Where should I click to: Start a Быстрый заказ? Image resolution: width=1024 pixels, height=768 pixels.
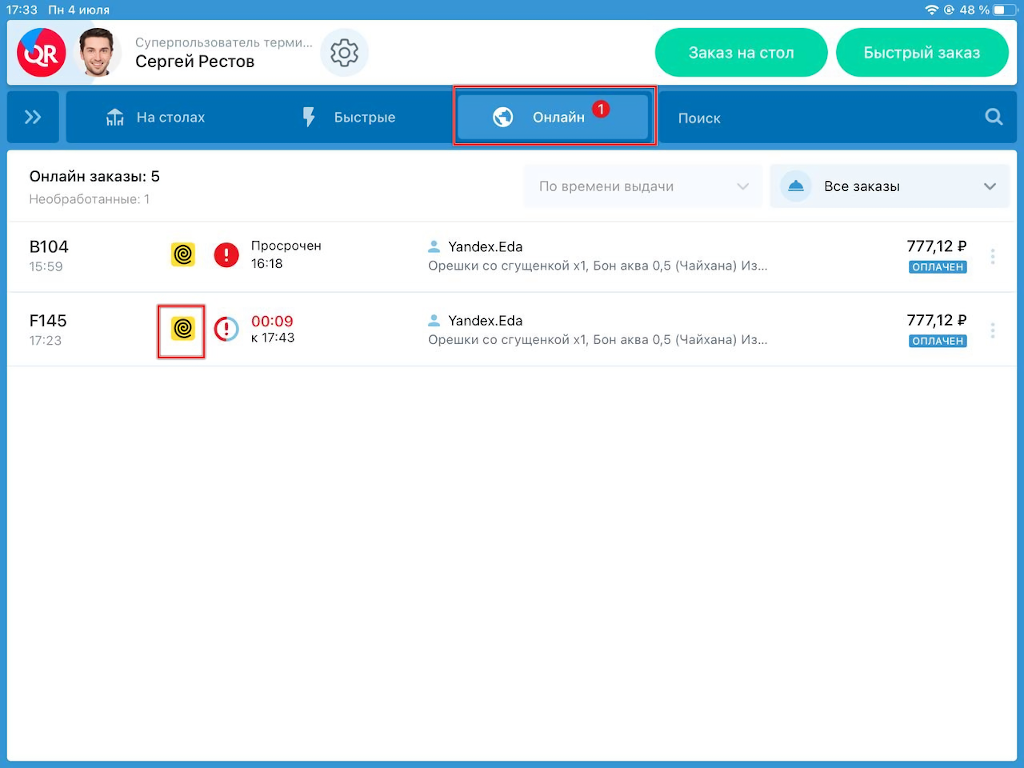(x=921, y=53)
